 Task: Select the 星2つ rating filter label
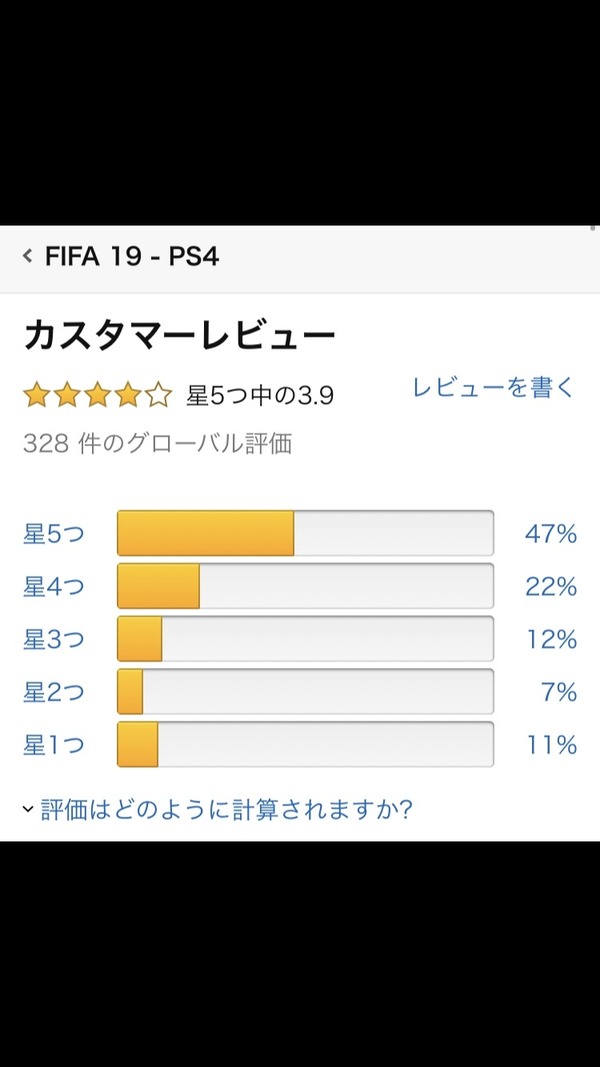(54, 693)
